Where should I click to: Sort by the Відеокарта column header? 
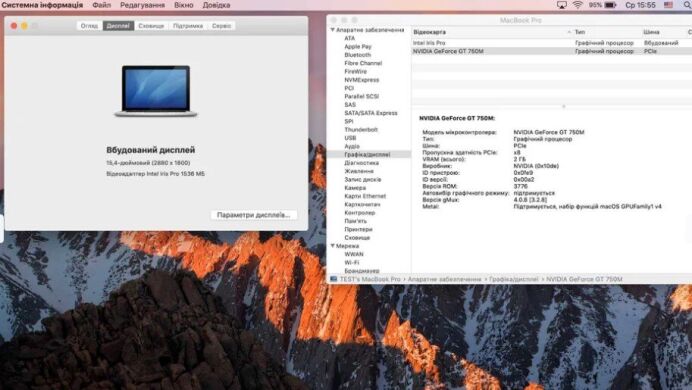[x=492, y=32]
